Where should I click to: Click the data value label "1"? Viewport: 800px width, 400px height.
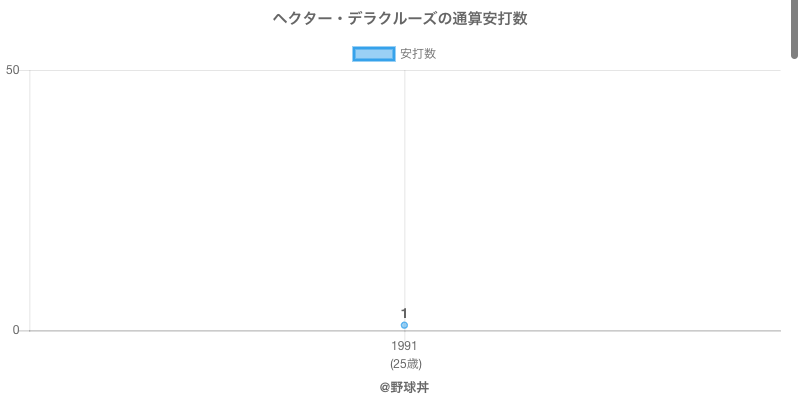(404, 313)
